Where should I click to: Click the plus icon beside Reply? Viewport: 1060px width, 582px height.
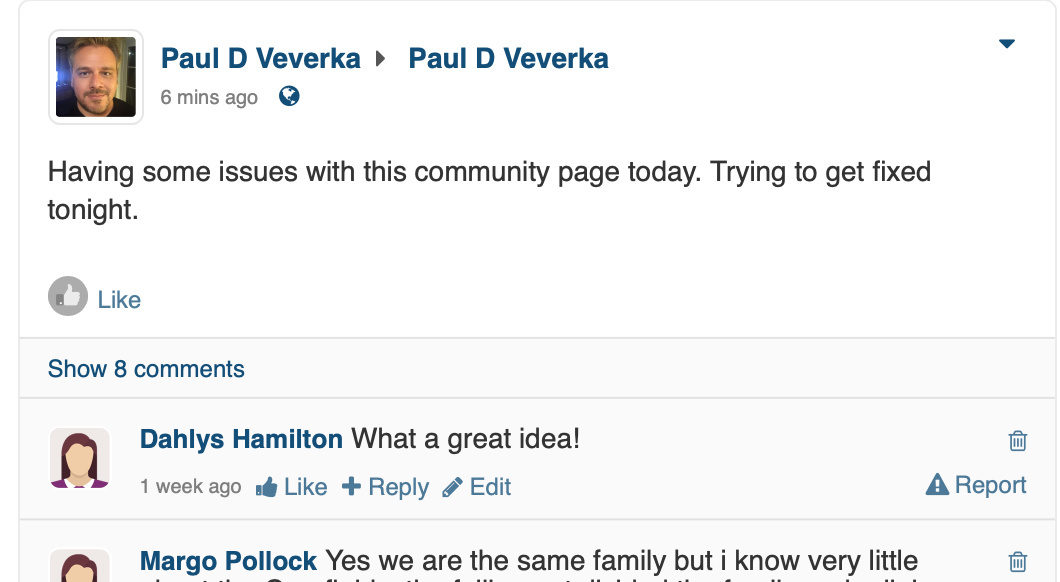pos(352,486)
